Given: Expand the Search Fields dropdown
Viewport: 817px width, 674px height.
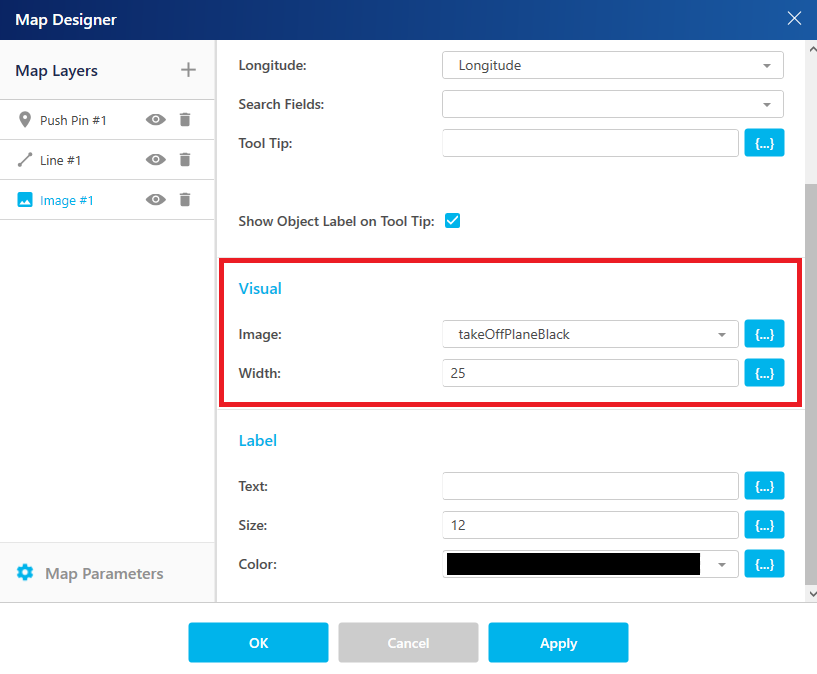Looking at the screenshot, I should coord(613,104).
